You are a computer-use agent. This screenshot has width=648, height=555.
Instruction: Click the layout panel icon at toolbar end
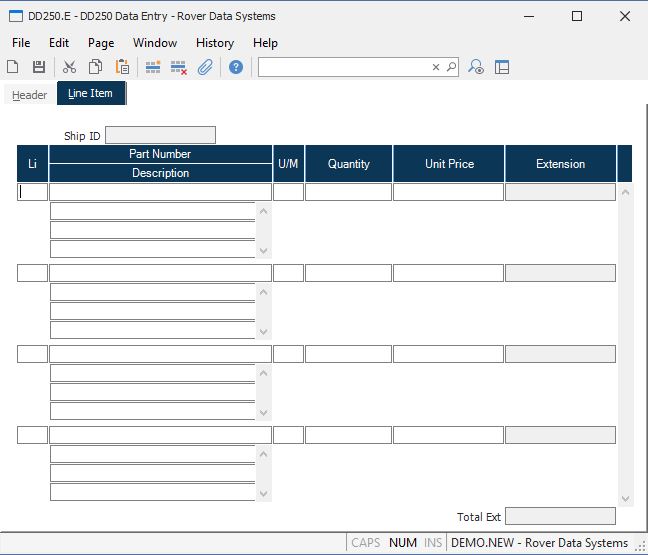(502, 67)
